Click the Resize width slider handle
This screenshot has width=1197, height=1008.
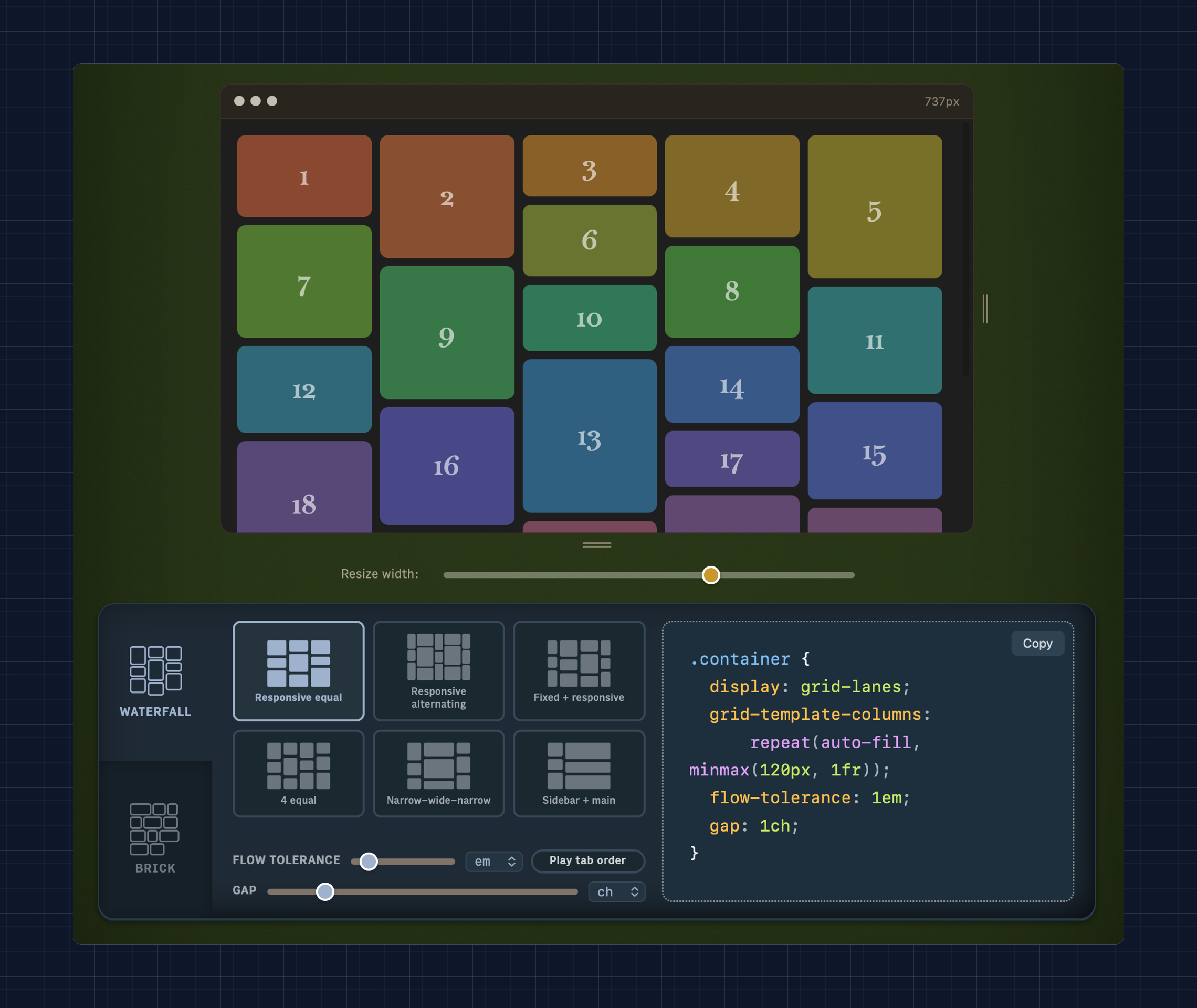tap(711, 575)
